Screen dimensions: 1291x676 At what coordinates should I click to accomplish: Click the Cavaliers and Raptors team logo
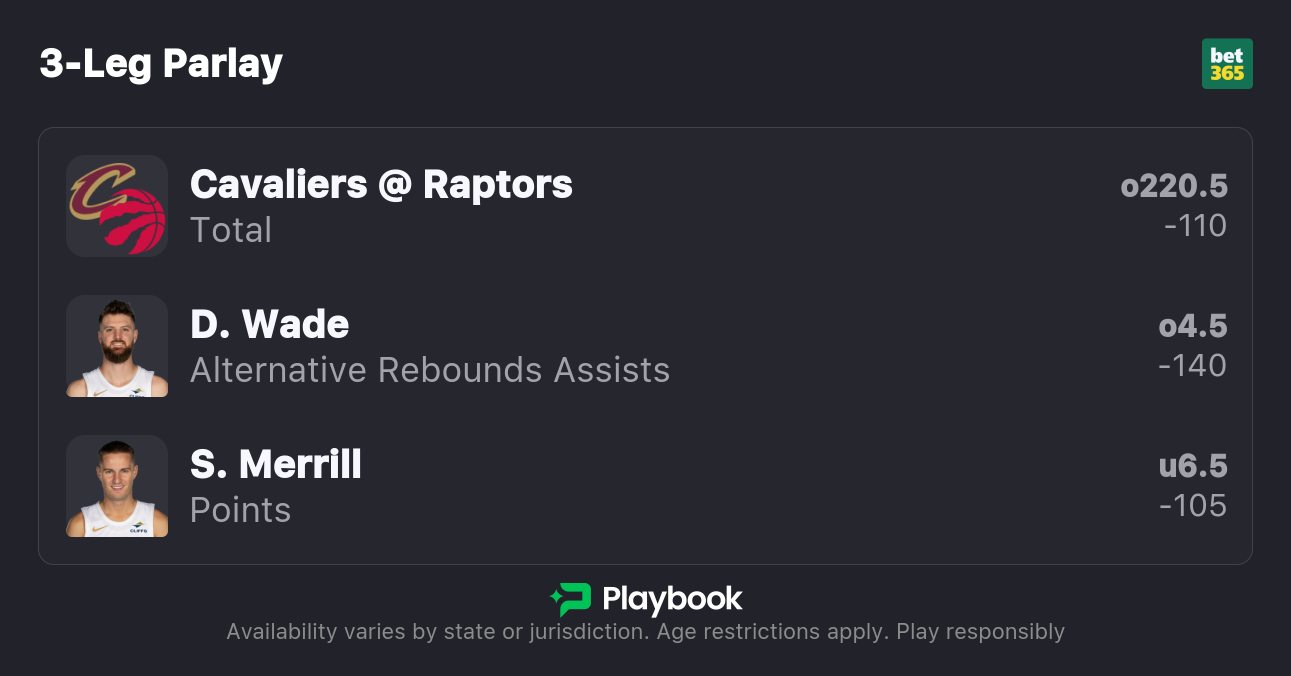click(x=117, y=206)
